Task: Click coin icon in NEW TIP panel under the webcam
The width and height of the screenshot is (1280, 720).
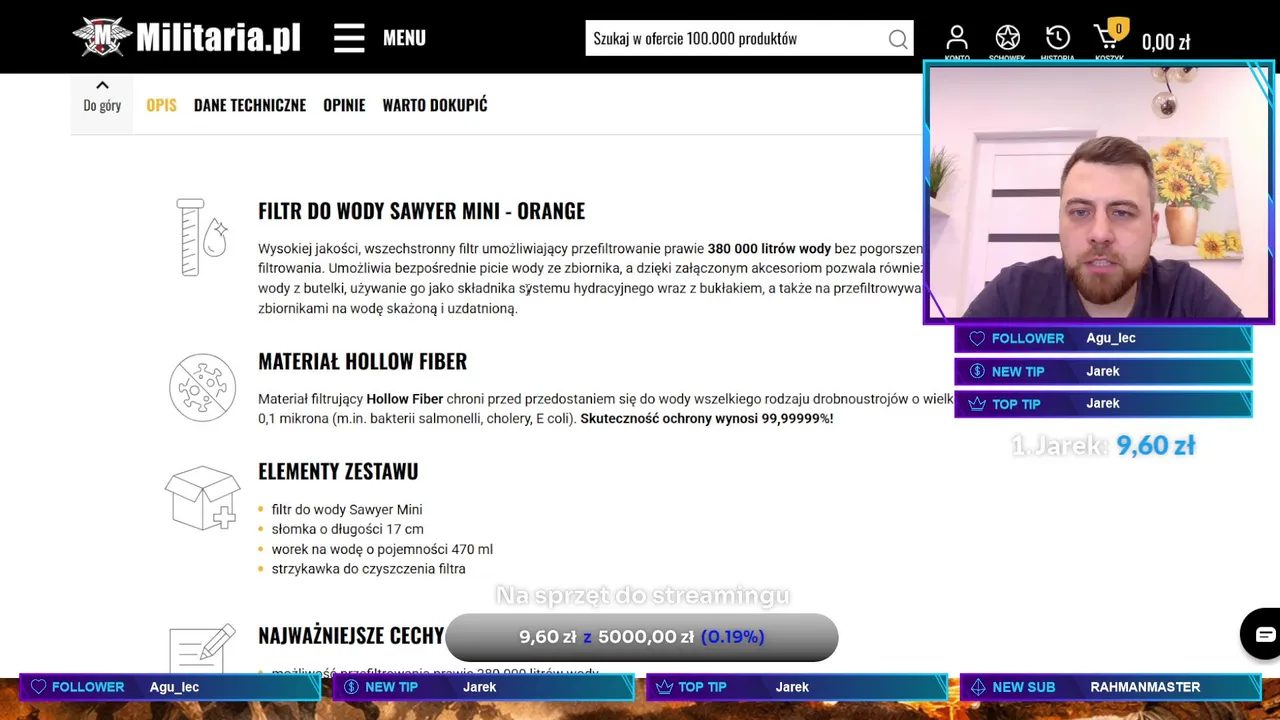Action: pos(977,371)
